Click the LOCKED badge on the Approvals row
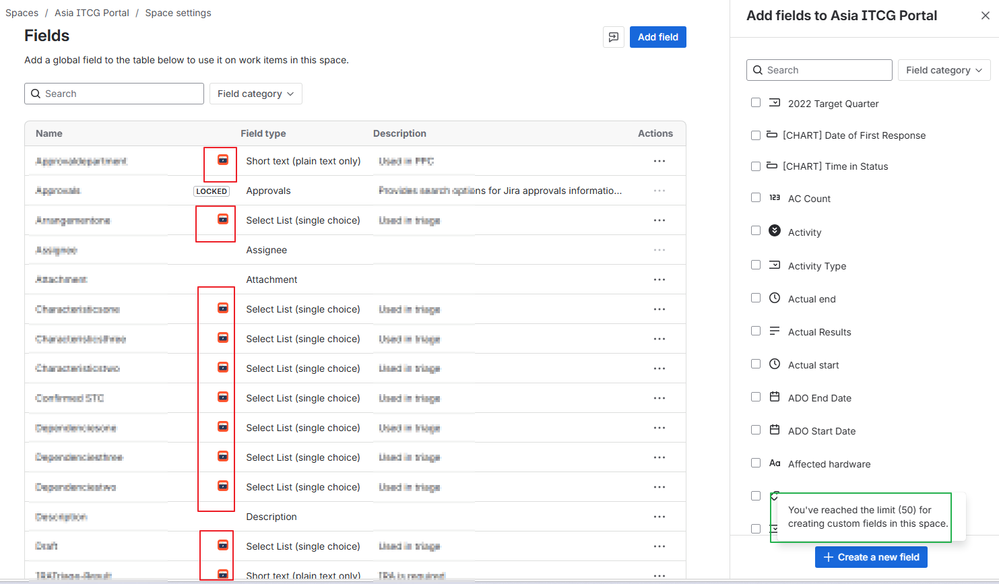This screenshot has width=999, height=584. click(x=212, y=191)
